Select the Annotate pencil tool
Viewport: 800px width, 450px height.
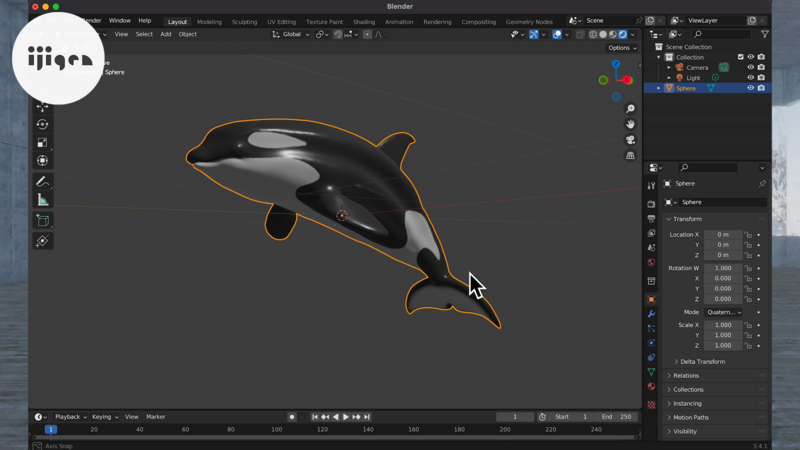(42, 182)
